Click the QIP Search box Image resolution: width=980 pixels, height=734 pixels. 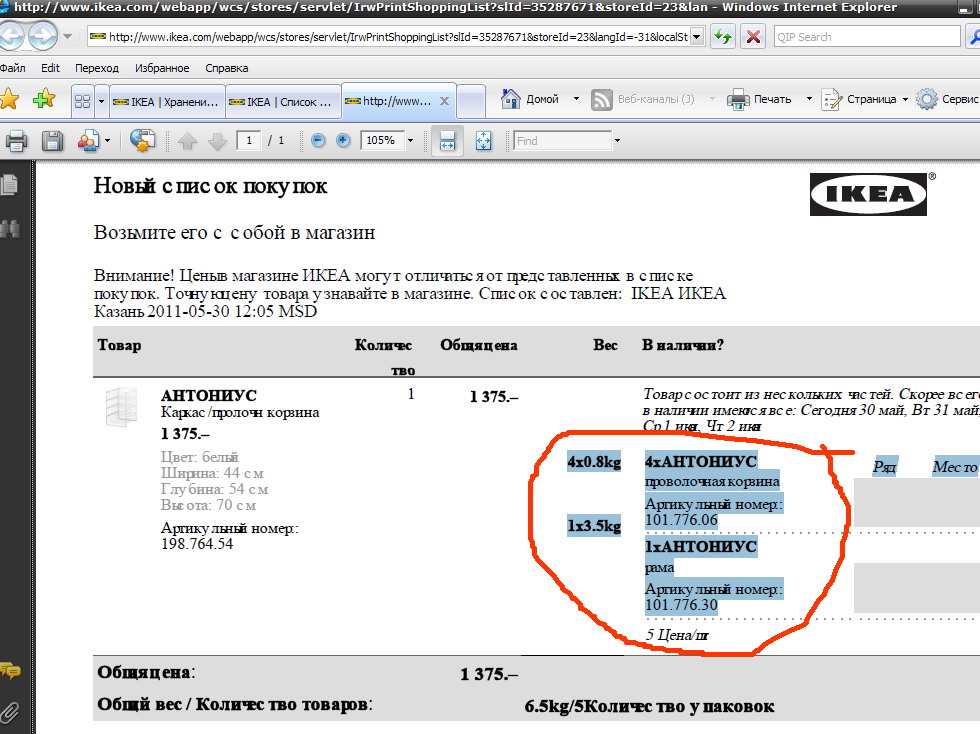pyautogui.click(x=867, y=37)
